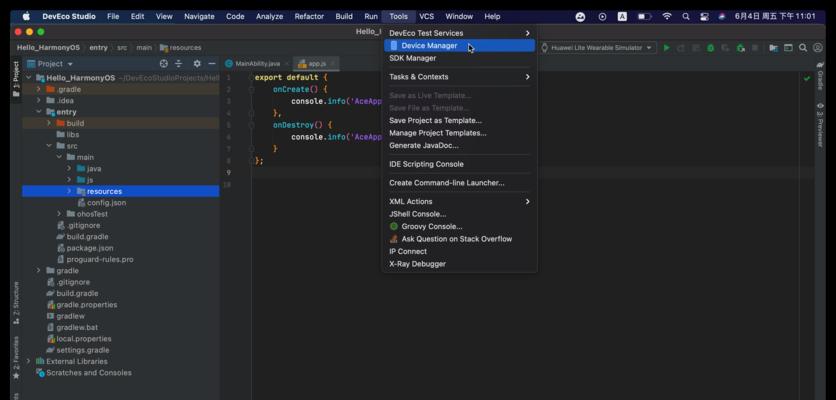Screen dimensions: 836x400
Task: Click the green Run button
Action: tap(666, 48)
